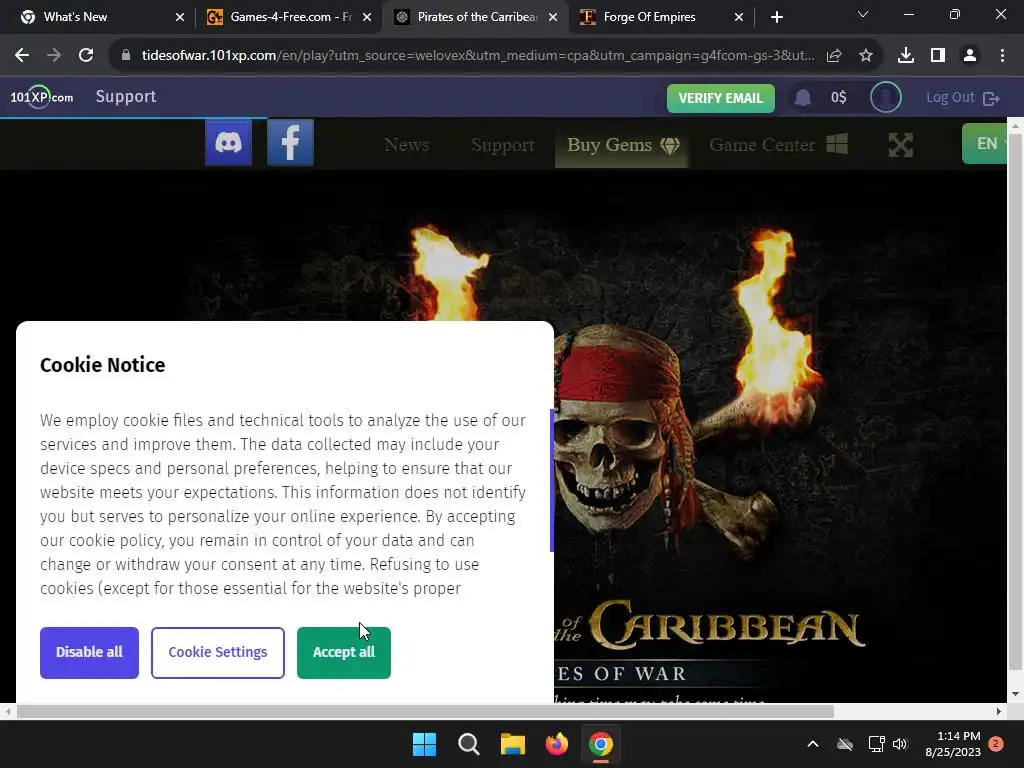Open the EN language dropdown
Viewport: 1024px width, 768px height.
click(986, 144)
